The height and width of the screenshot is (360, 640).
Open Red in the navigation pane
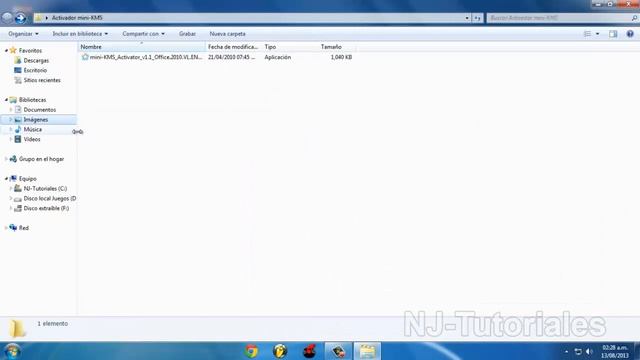tap(24, 228)
